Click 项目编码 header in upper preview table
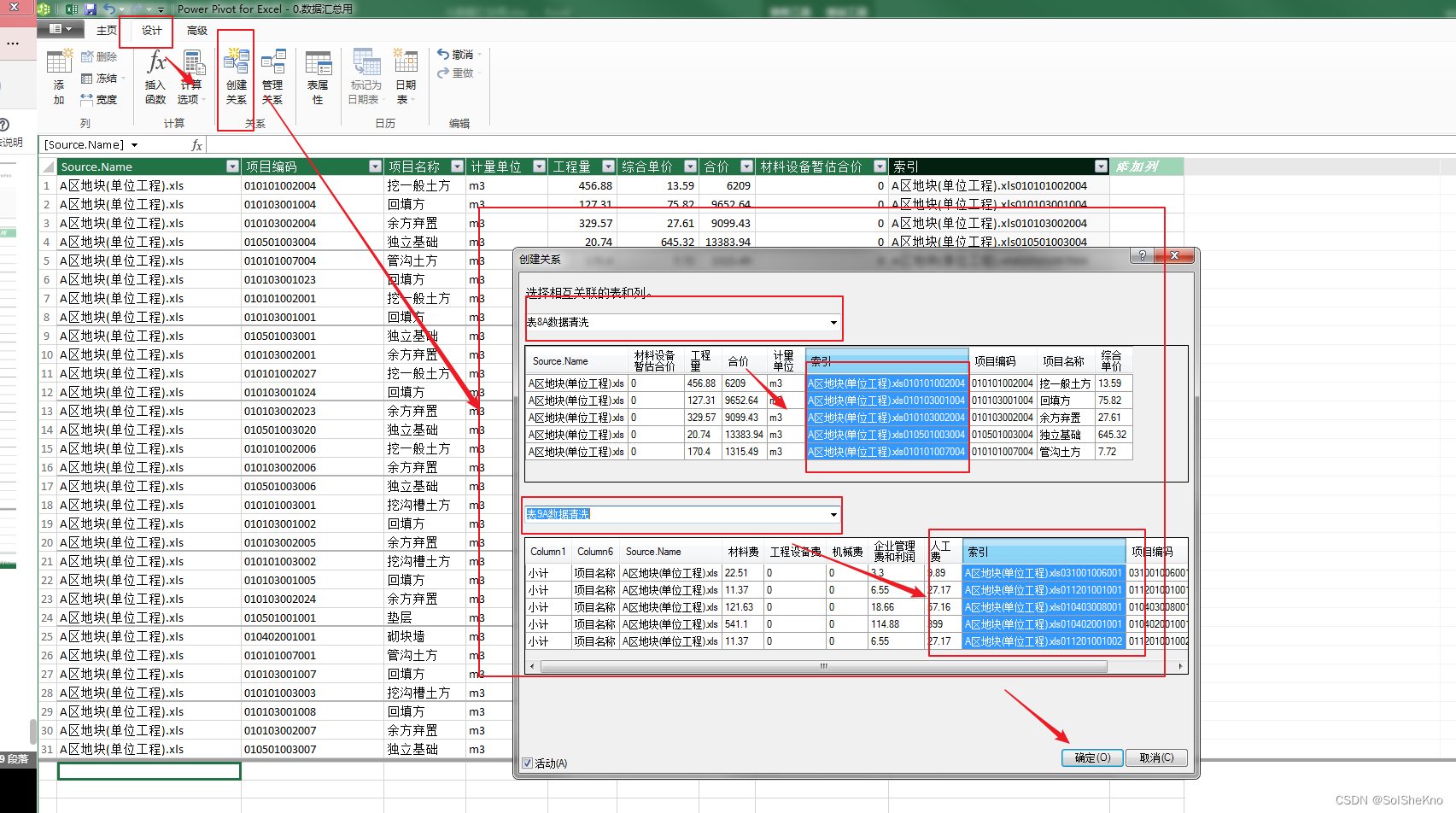The image size is (1456, 813). [x=1003, y=361]
